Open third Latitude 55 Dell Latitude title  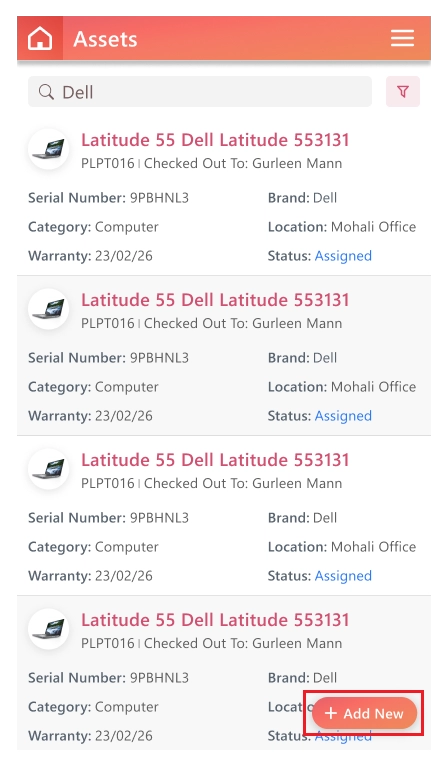[x=215, y=460]
